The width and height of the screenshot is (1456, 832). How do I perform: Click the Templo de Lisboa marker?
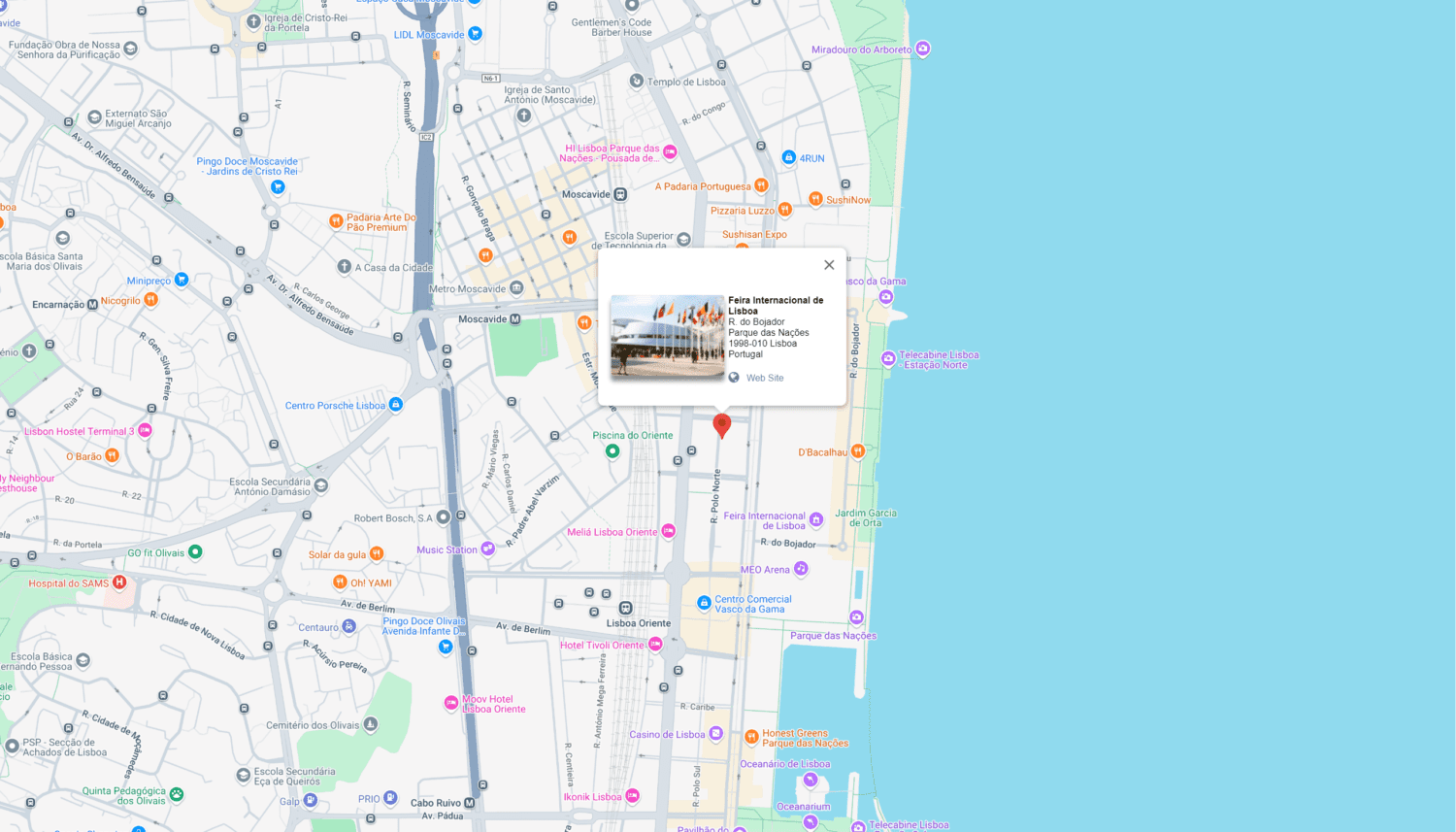click(x=637, y=82)
